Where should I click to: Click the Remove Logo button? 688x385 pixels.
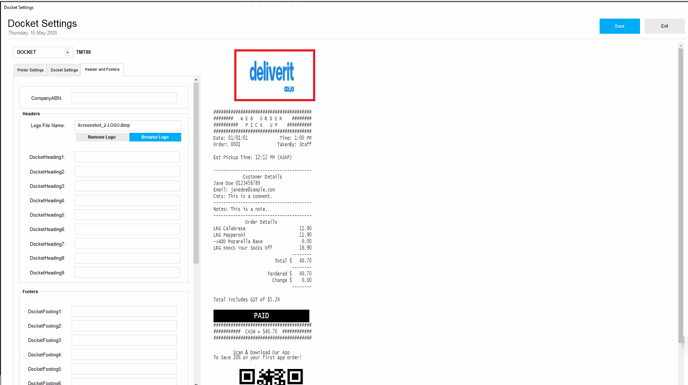(102, 137)
